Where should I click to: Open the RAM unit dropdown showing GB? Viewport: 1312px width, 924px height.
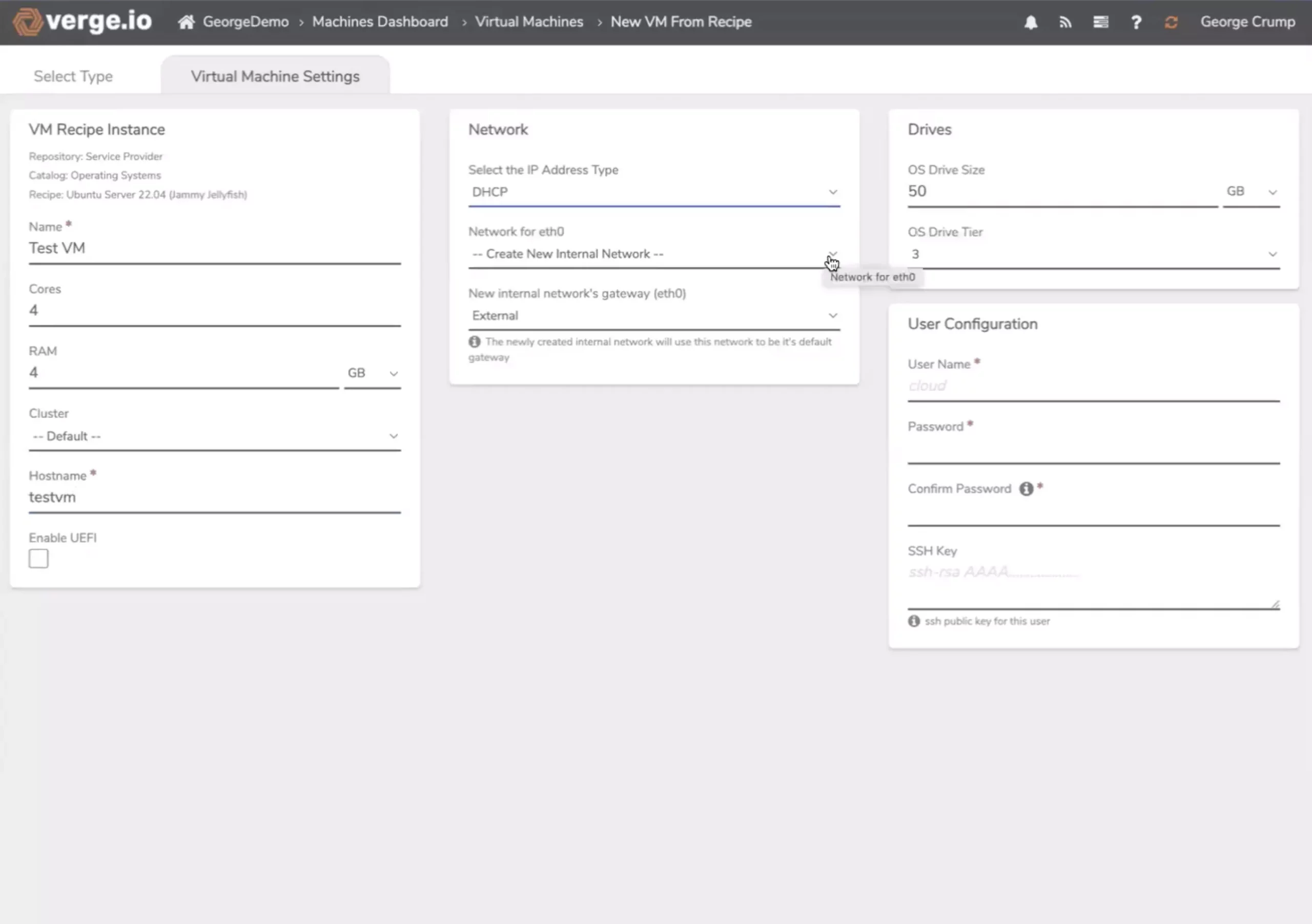click(x=372, y=373)
